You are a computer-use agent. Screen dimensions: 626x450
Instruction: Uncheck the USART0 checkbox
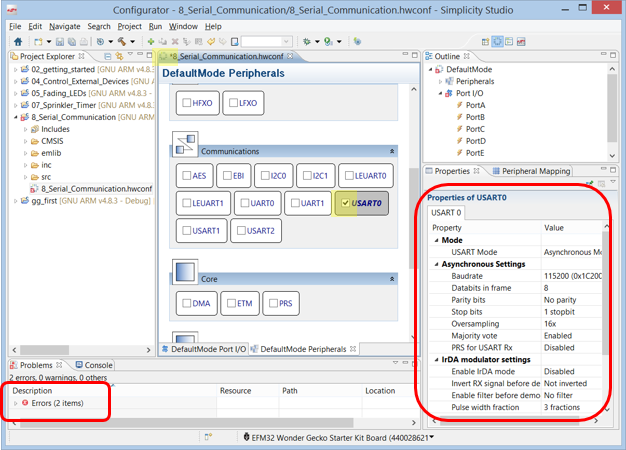(346, 203)
